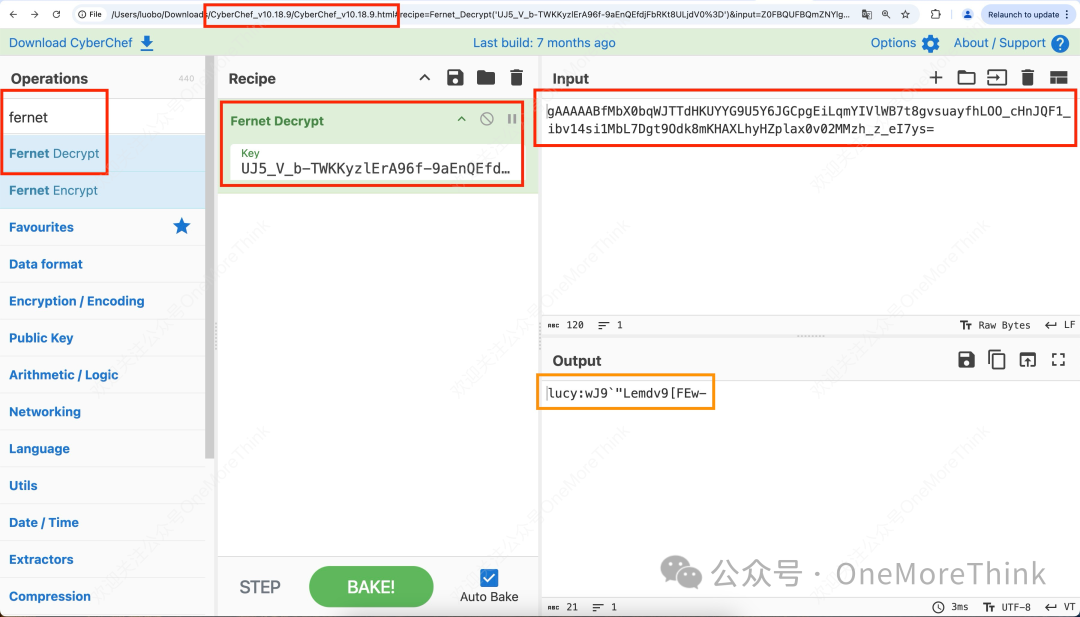This screenshot has width=1080, height=617.
Task: Clear input and output trash icon
Action: pyautogui.click(x=1028, y=78)
